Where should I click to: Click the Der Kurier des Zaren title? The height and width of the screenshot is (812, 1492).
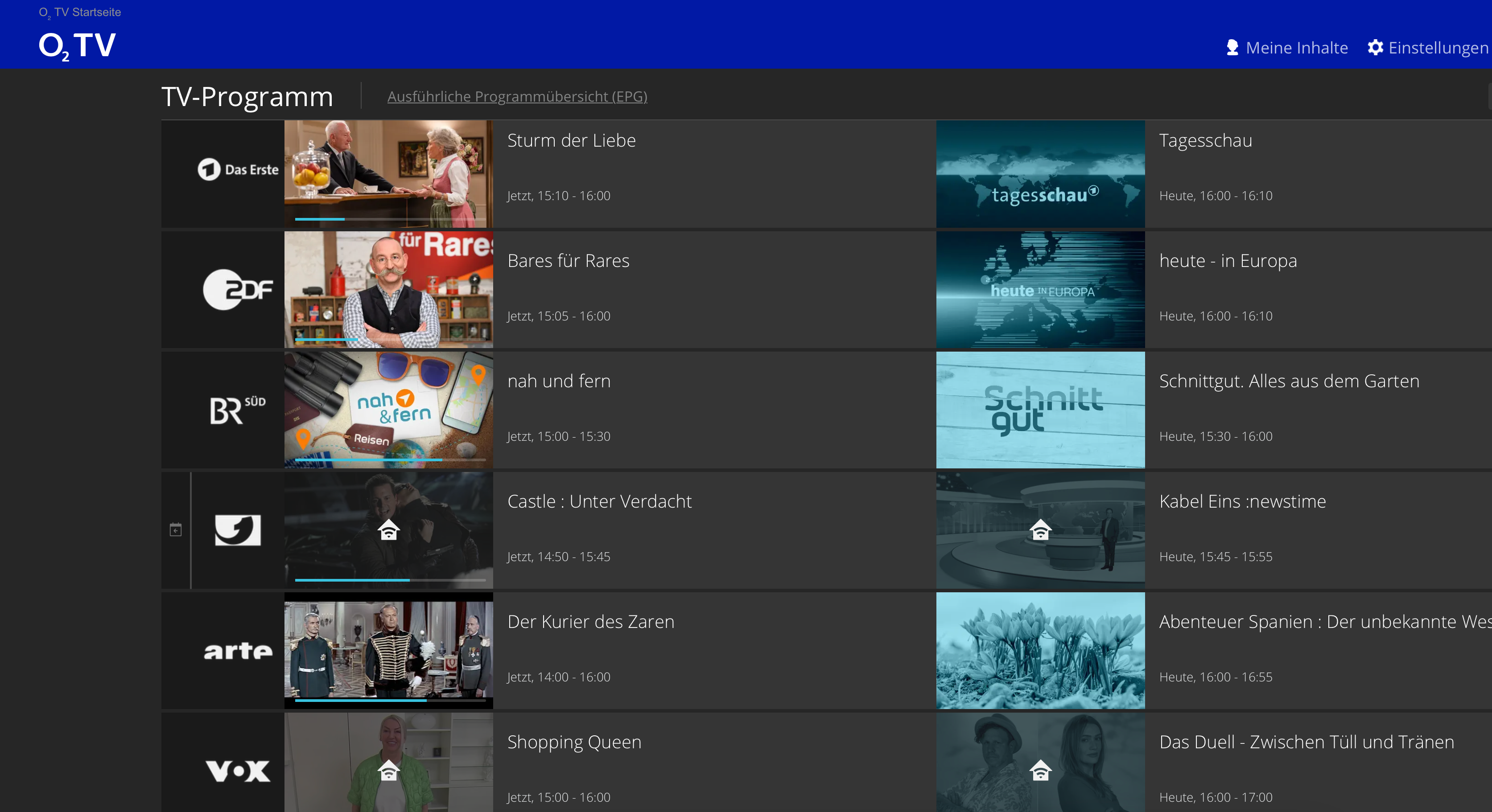pos(591,622)
